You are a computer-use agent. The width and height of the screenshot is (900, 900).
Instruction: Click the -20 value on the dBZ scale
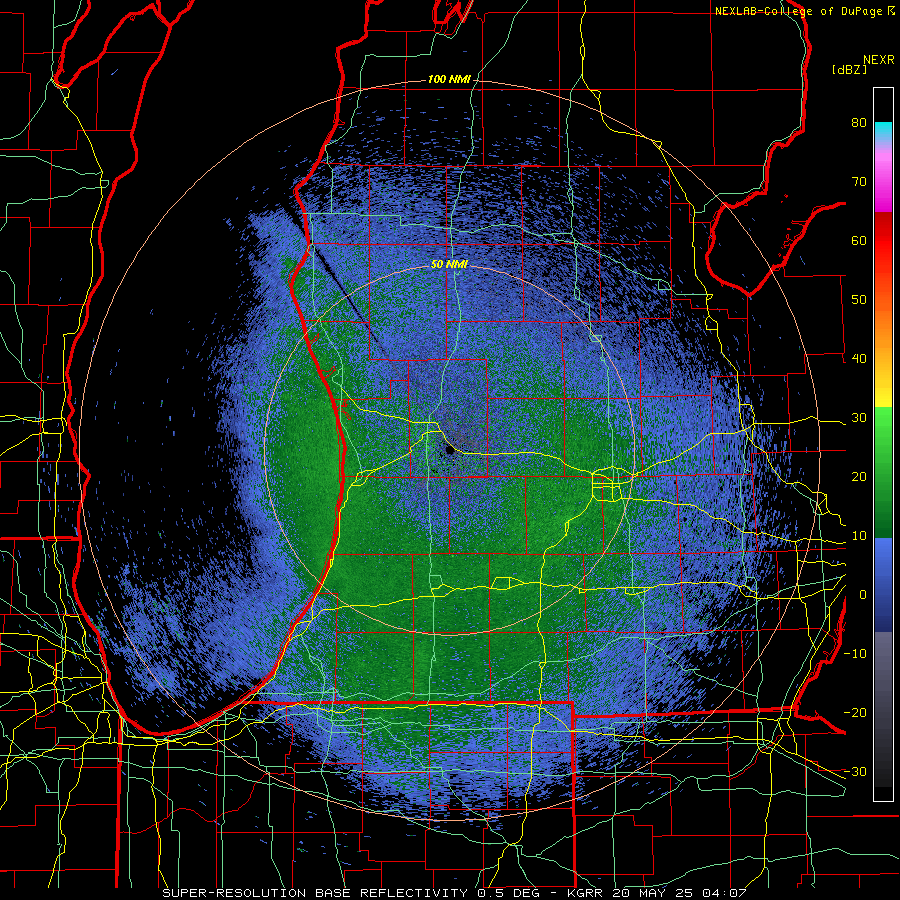click(855, 712)
